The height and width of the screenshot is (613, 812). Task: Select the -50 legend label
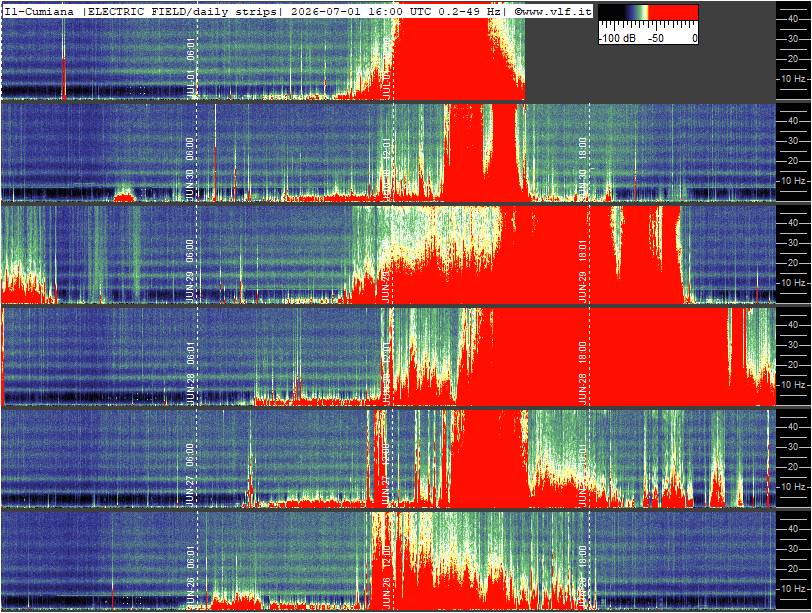[x=656, y=38]
